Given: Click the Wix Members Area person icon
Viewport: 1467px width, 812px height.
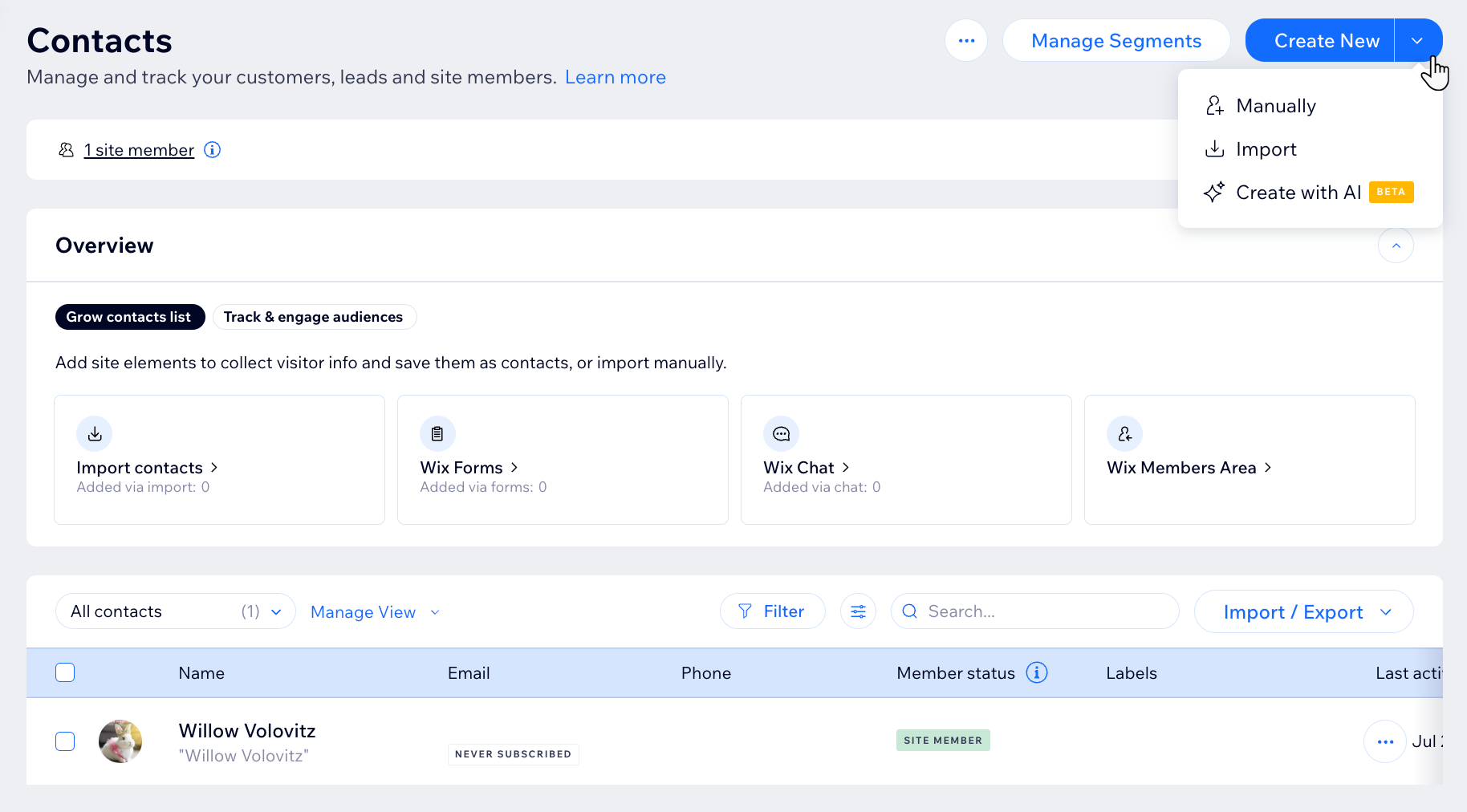Looking at the screenshot, I should point(1124,434).
